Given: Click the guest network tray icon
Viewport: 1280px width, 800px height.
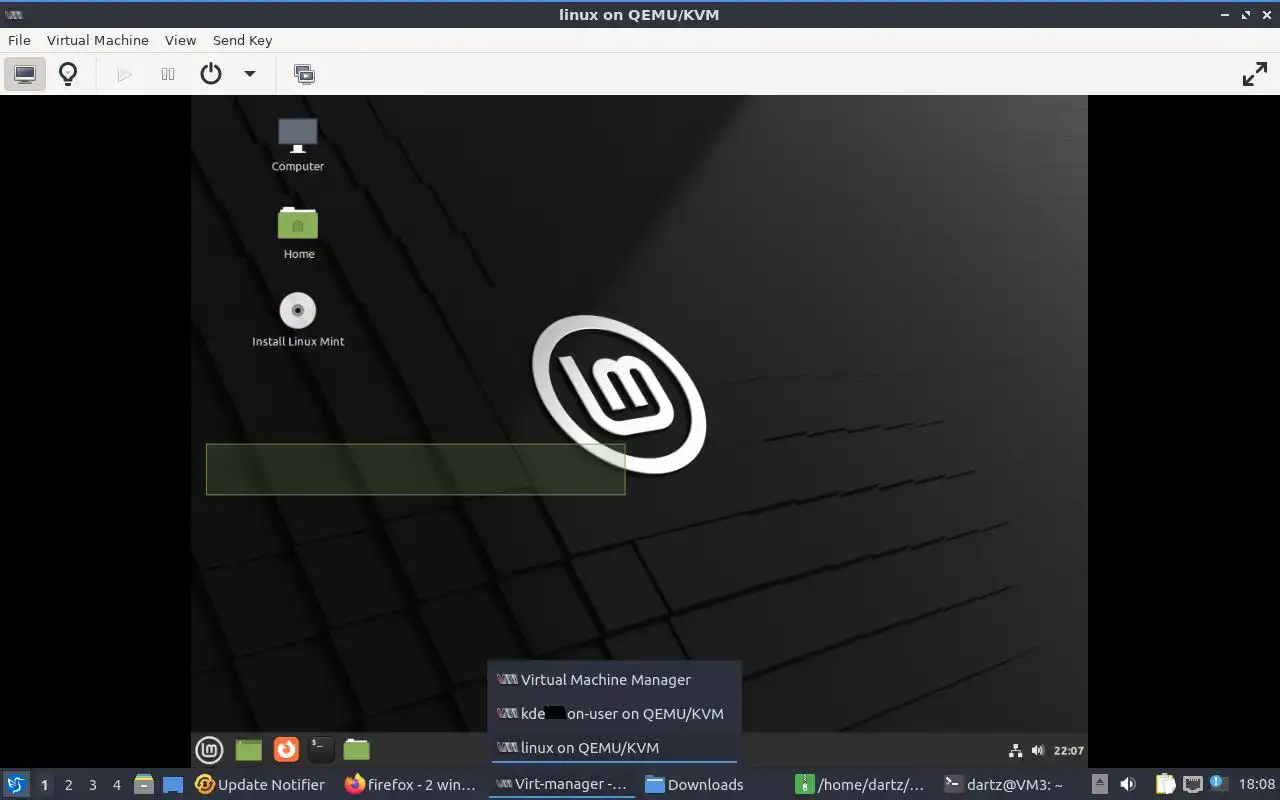Looking at the screenshot, I should pyautogui.click(x=1016, y=750).
